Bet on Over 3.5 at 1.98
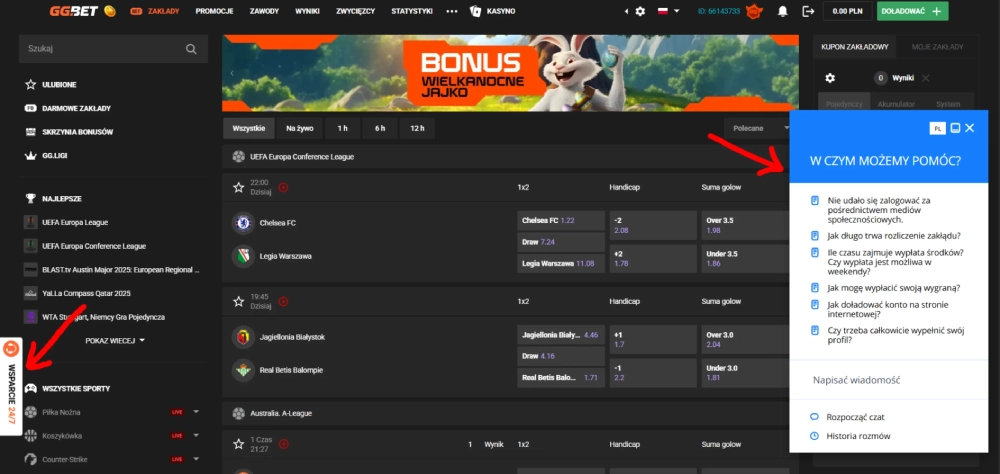Viewport: 1000px width, 474px height. (745, 225)
